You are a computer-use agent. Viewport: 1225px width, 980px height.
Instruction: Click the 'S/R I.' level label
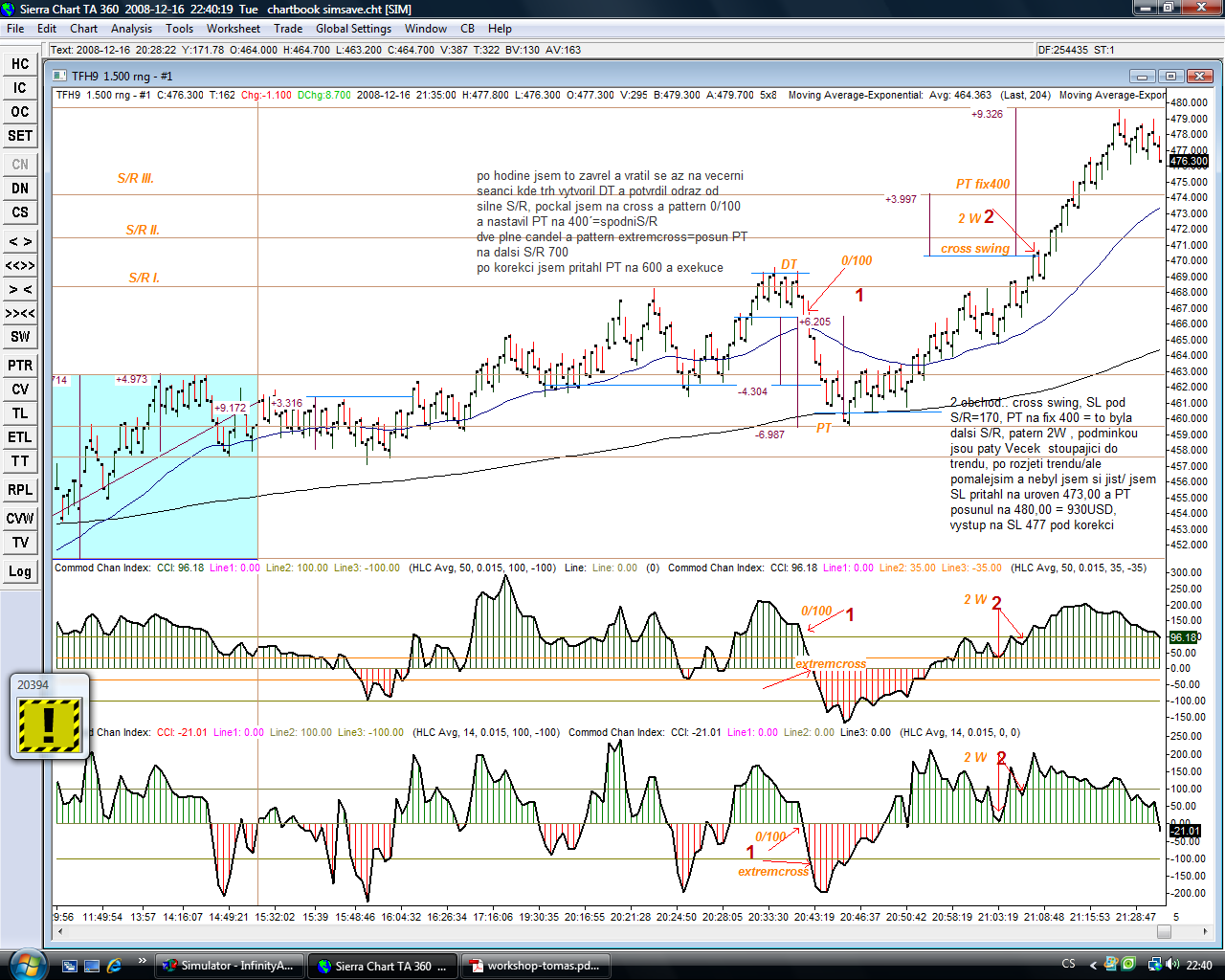pos(145,278)
